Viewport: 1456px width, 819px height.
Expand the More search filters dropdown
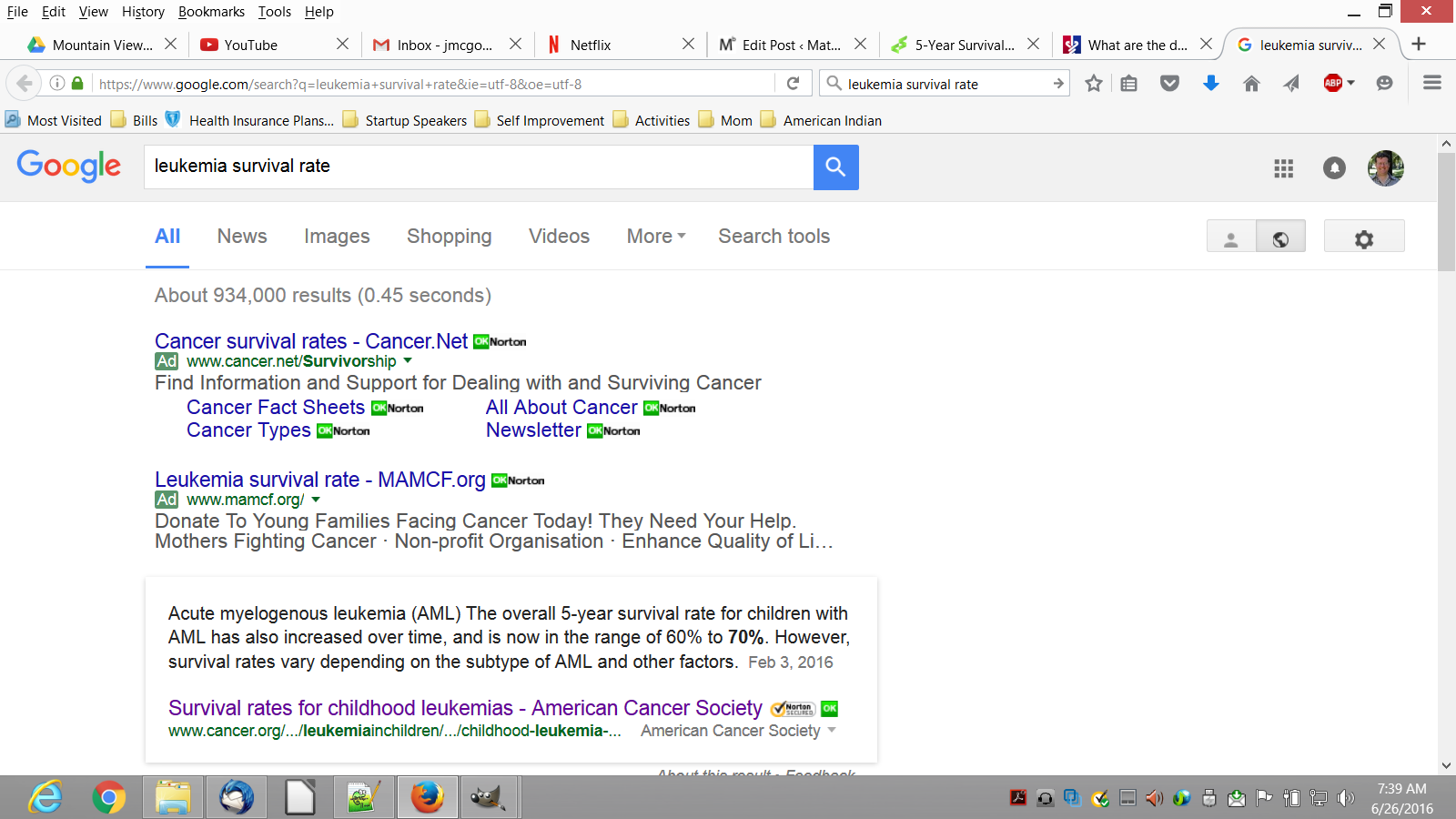click(656, 237)
